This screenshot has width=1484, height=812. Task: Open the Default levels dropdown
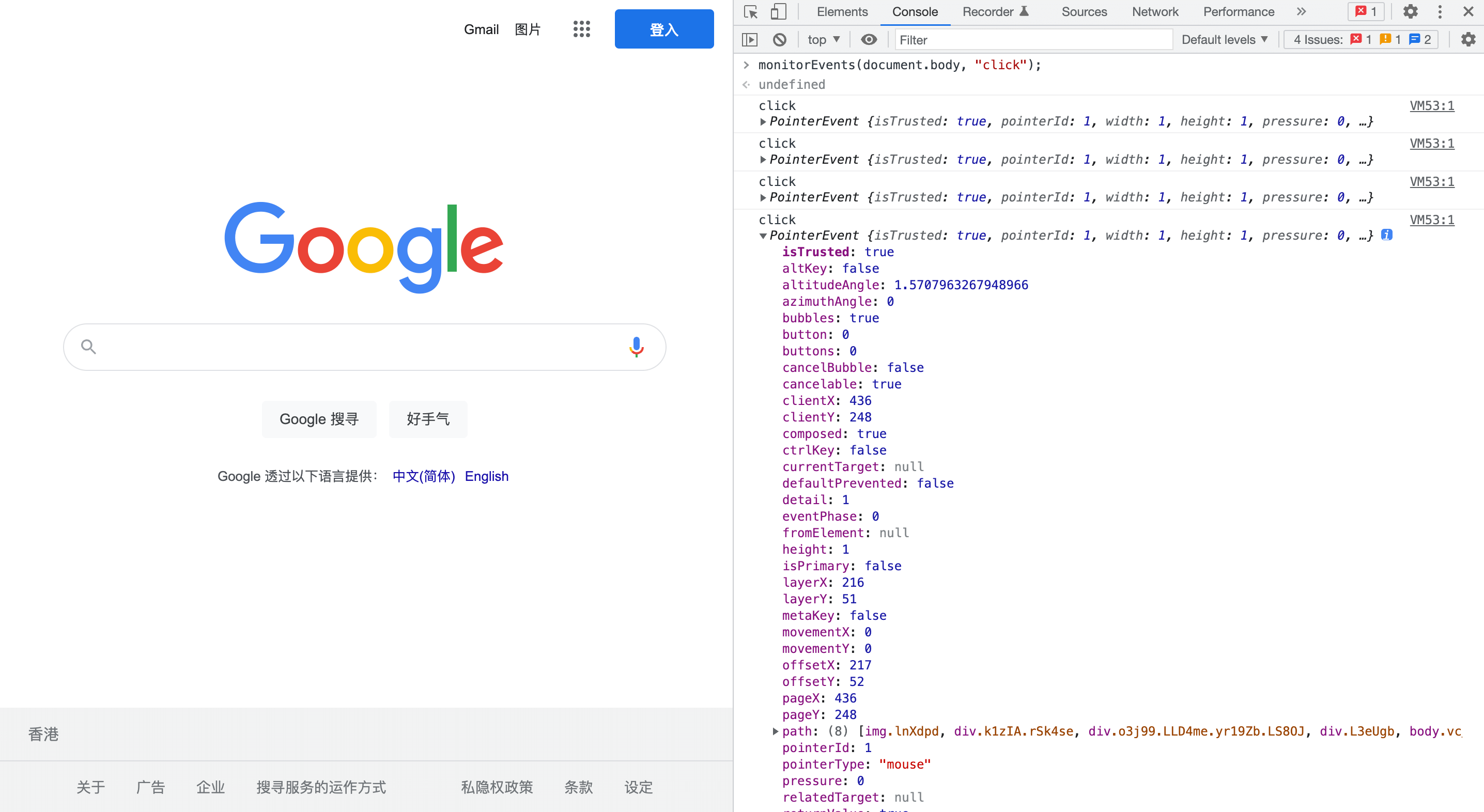click(x=1224, y=40)
